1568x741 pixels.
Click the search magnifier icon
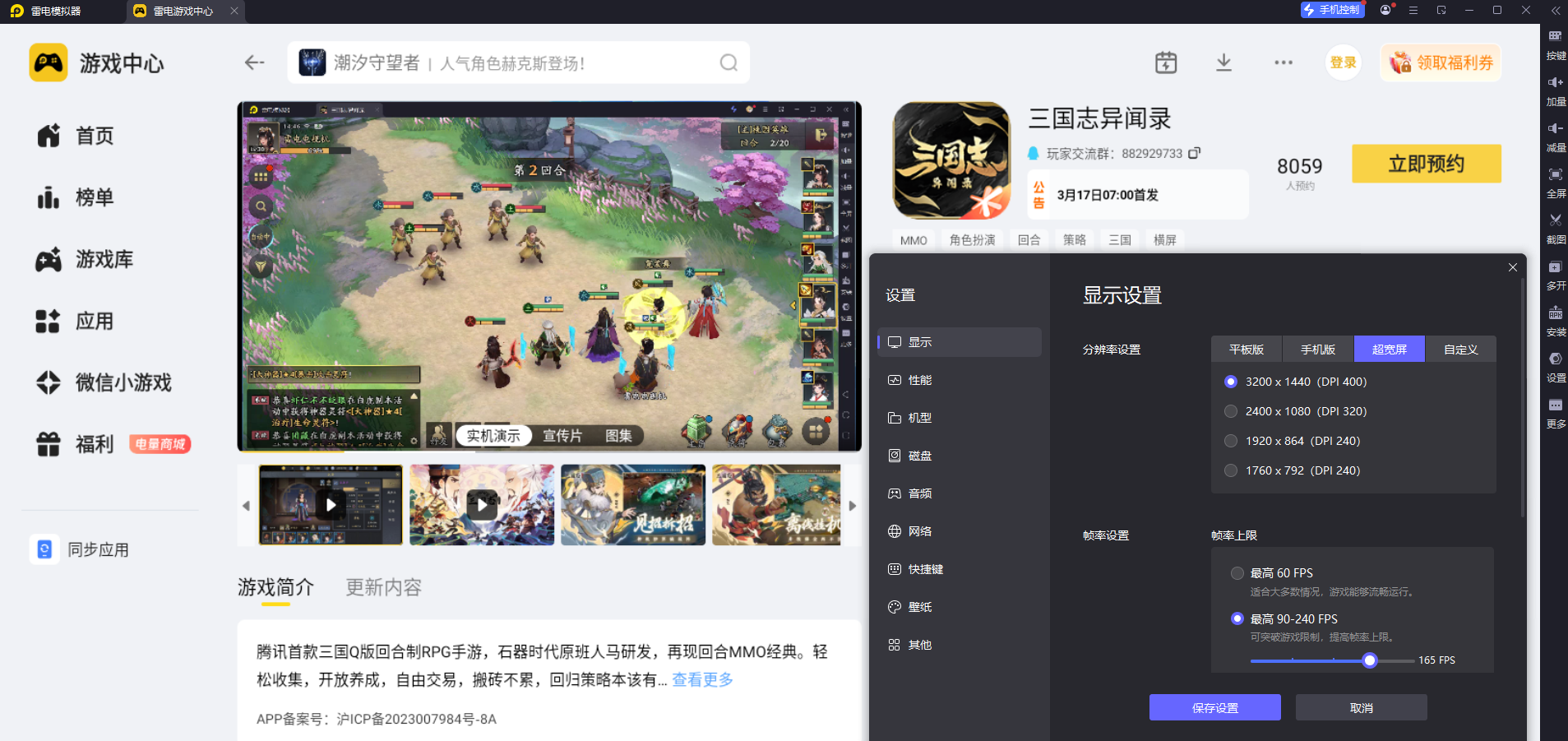[728, 63]
